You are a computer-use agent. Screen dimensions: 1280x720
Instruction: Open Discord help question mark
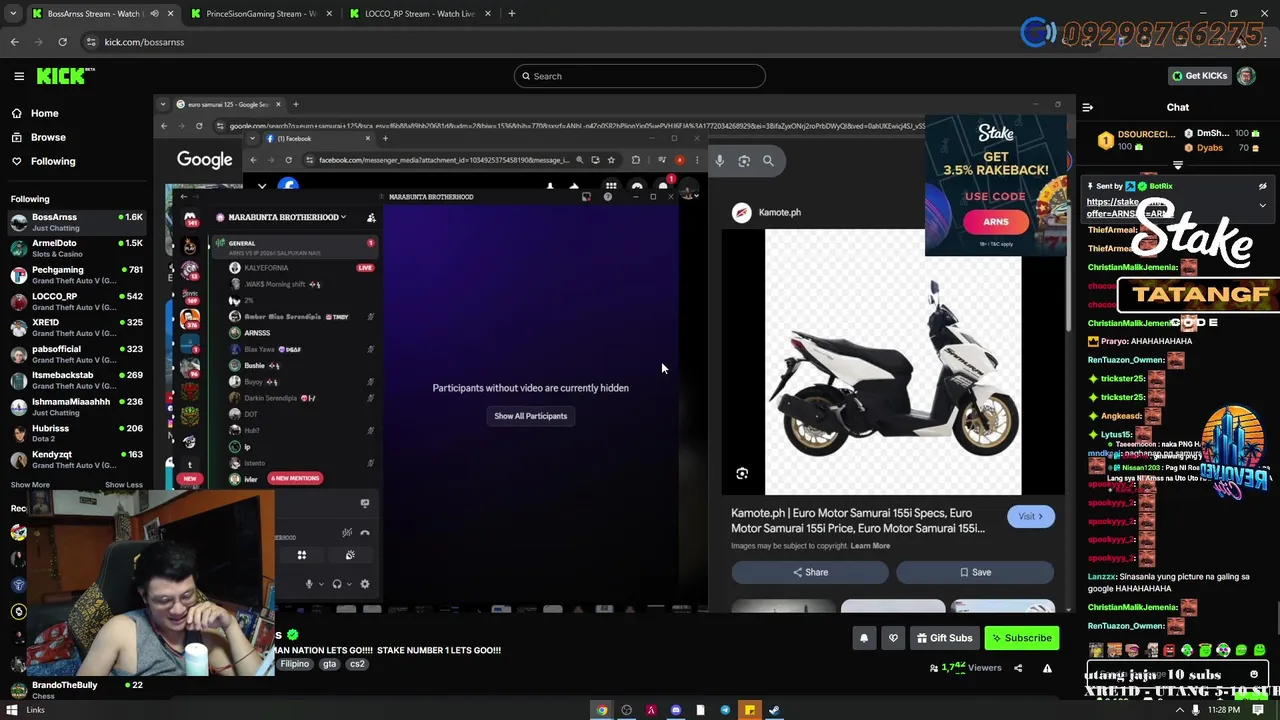point(608,197)
